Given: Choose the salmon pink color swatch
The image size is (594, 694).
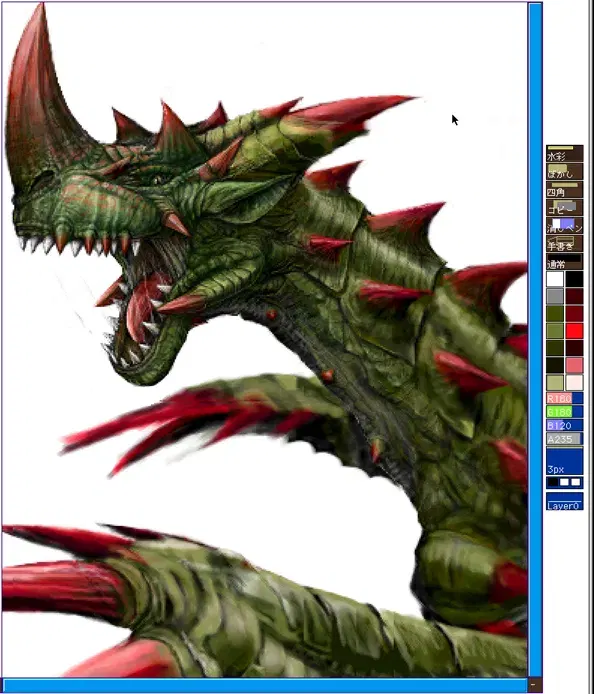Looking at the screenshot, I should click(574, 366).
